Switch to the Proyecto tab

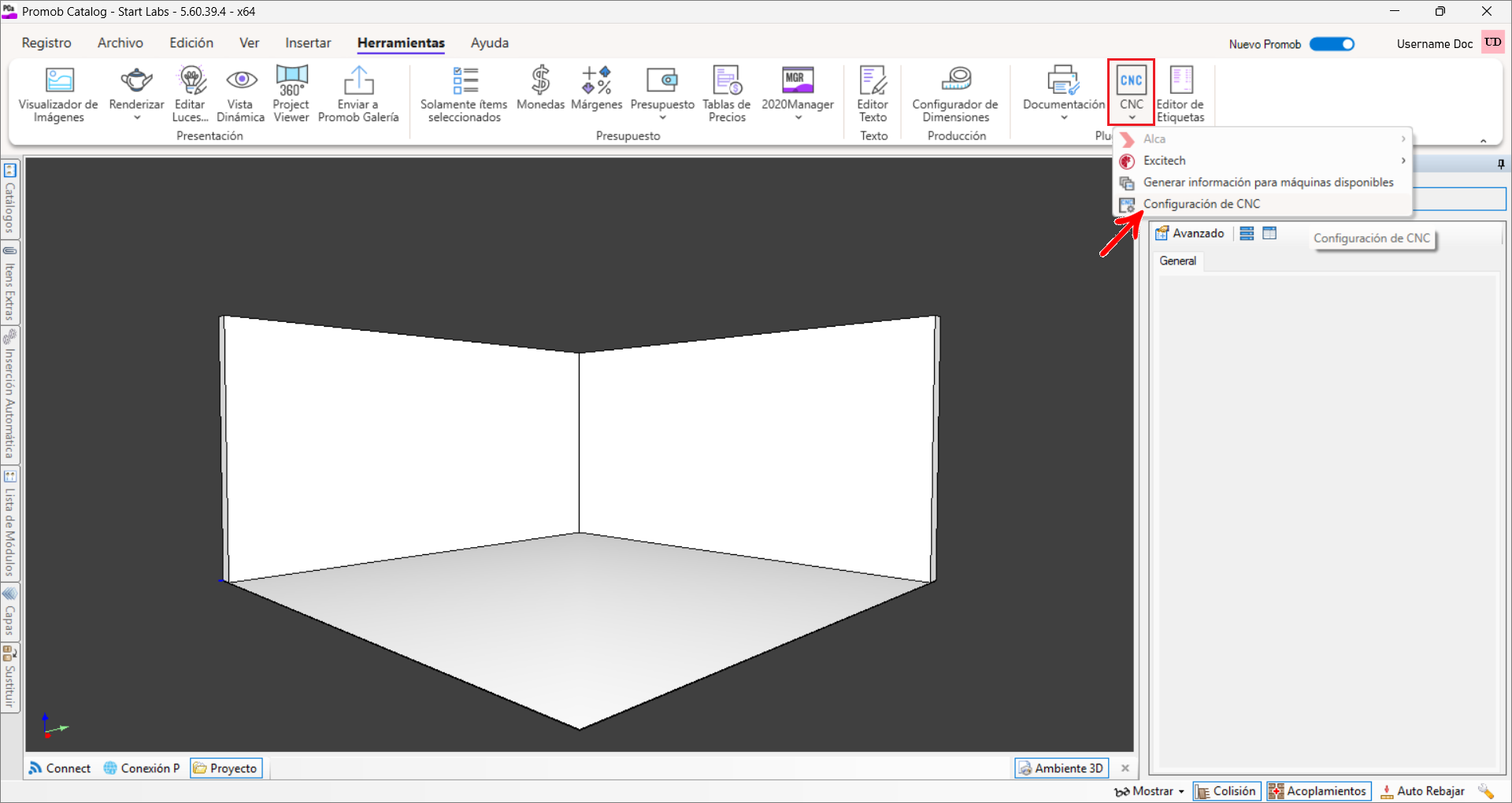[226, 768]
